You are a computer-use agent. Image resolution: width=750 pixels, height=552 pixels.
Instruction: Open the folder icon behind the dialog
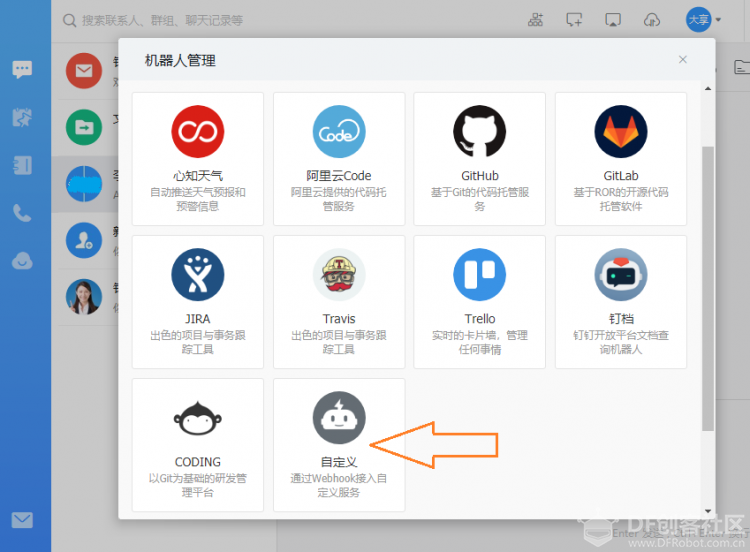[741, 67]
